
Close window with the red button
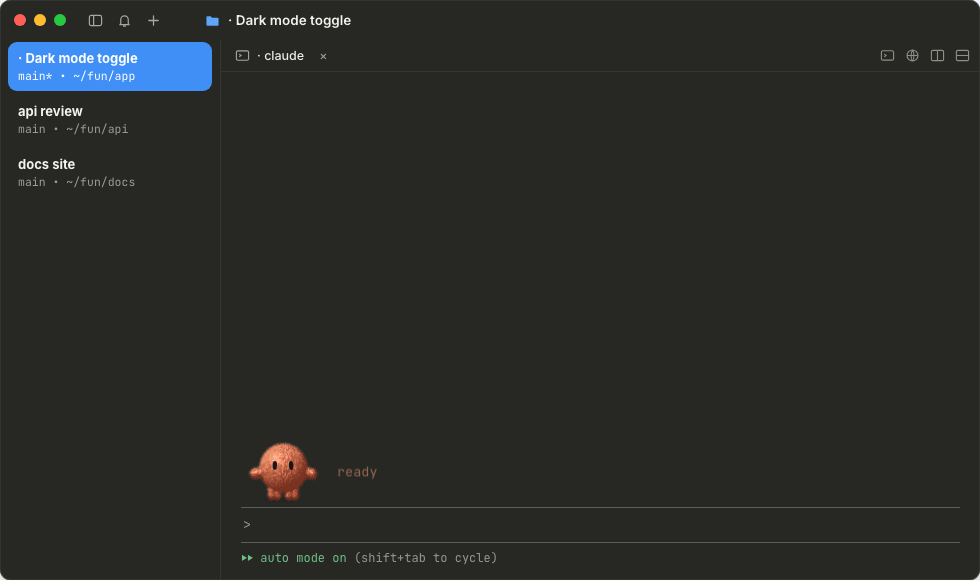click(20, 20)
